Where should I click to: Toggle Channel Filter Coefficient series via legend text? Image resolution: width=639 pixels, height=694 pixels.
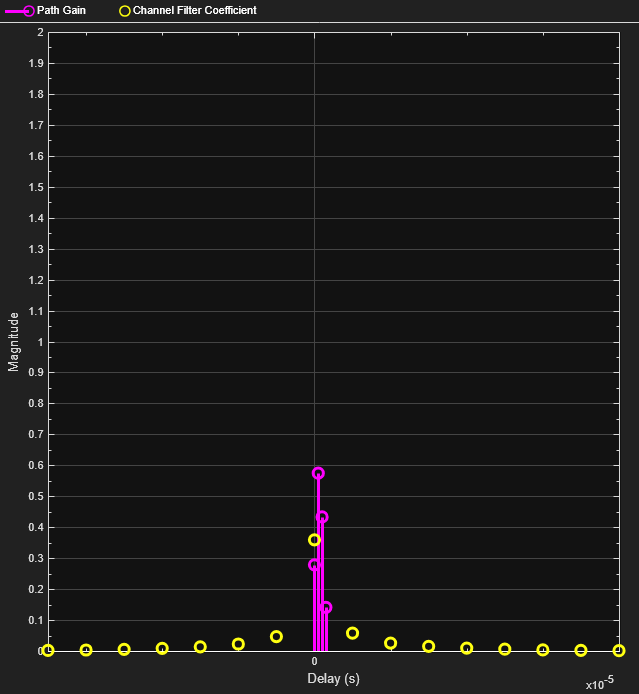point(194,10)
